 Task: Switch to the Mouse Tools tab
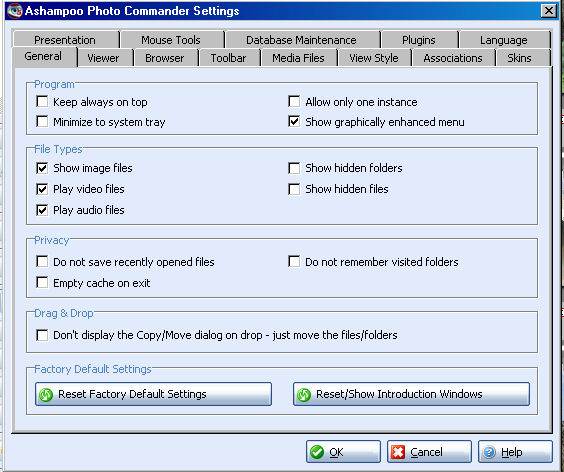click(172, 40)
